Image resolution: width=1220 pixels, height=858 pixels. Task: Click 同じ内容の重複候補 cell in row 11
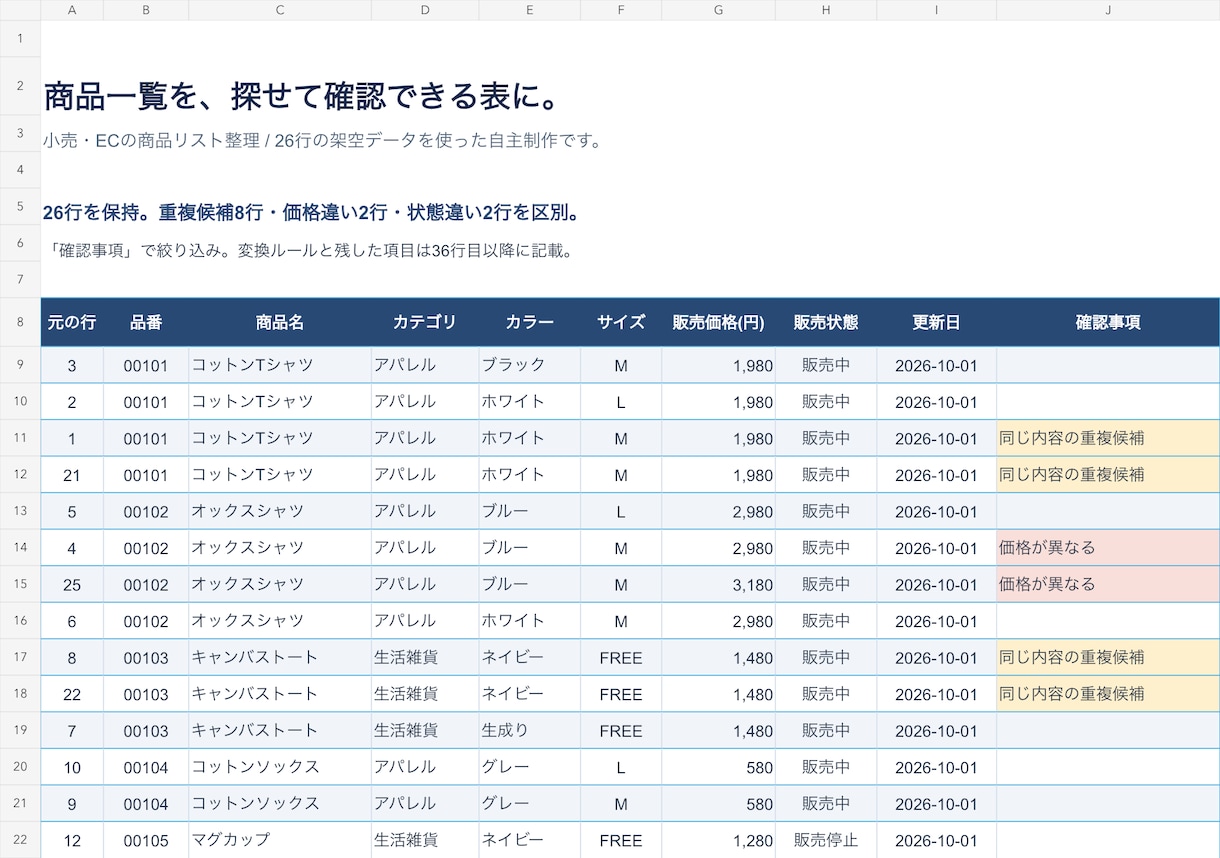pos(1108,438)
